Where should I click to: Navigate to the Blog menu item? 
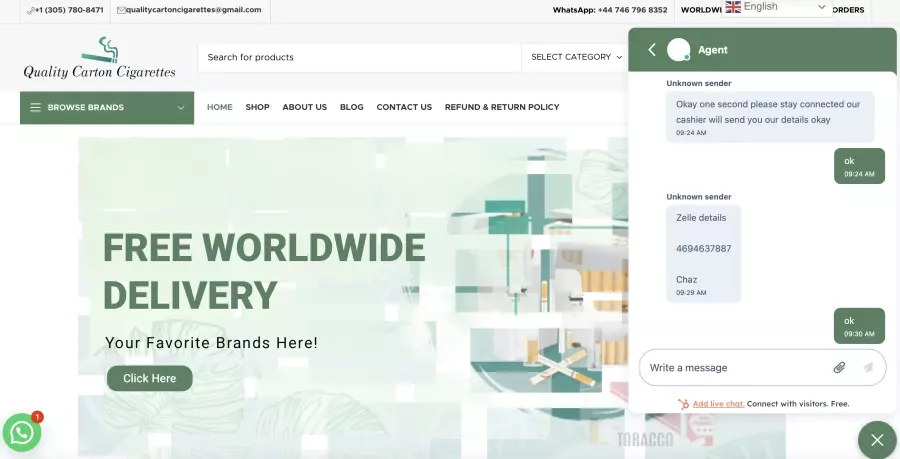coord(351,107)
